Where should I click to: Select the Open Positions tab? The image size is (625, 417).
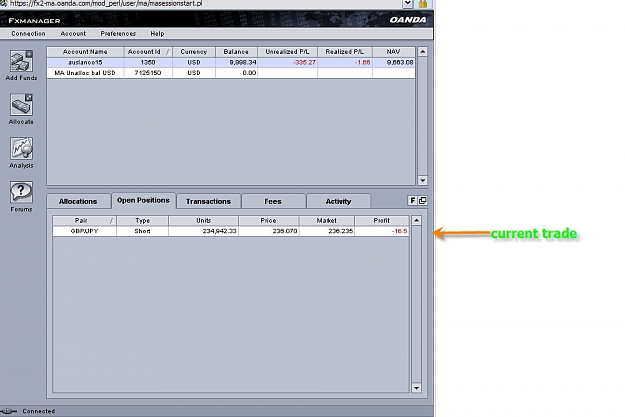pyautogui.click(x=143, y=200)
